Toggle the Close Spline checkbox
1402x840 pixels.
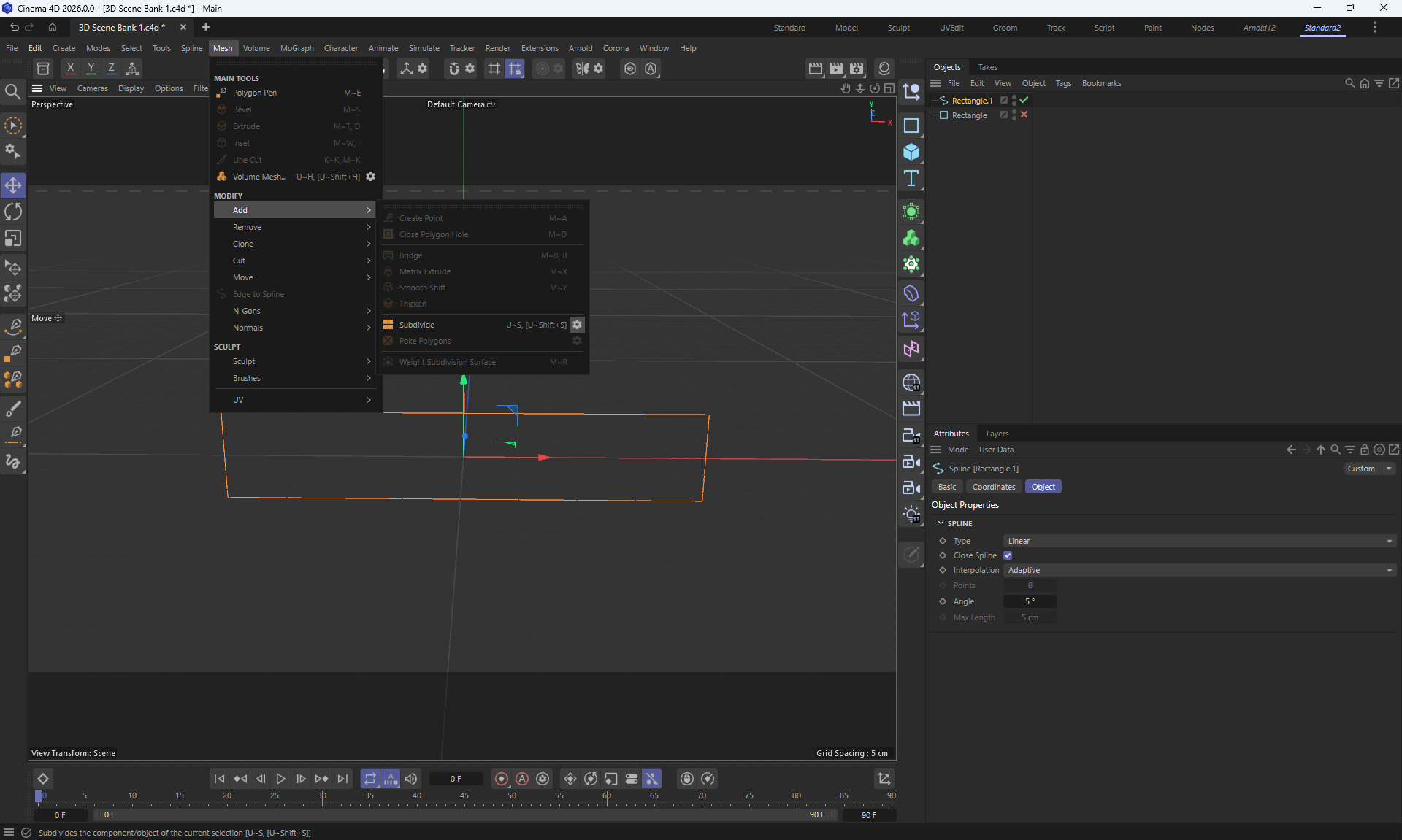tap(1008, 555)
